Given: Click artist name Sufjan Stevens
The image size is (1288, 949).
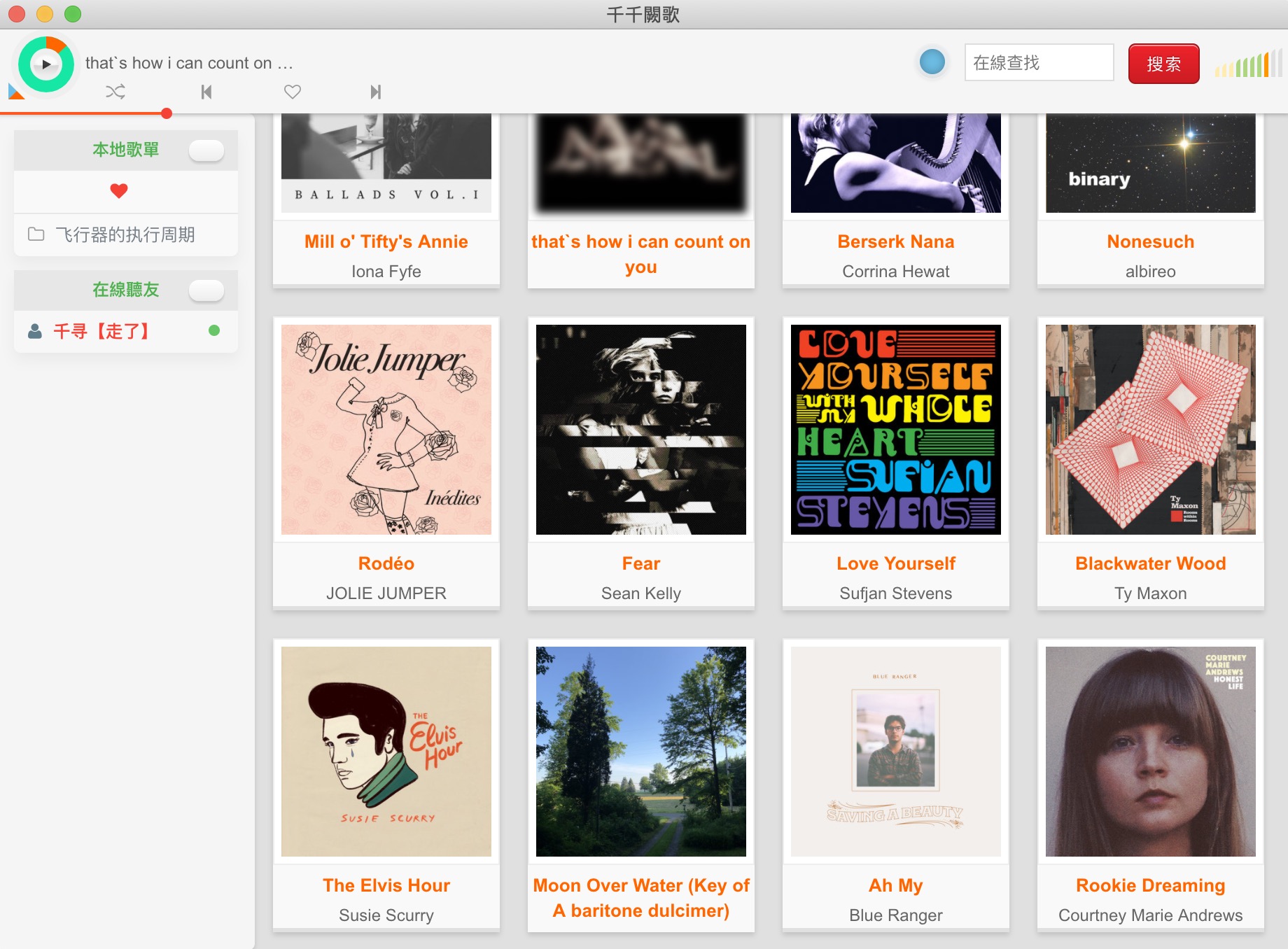Looking at the screenshot, I should (x=896, y=593).
